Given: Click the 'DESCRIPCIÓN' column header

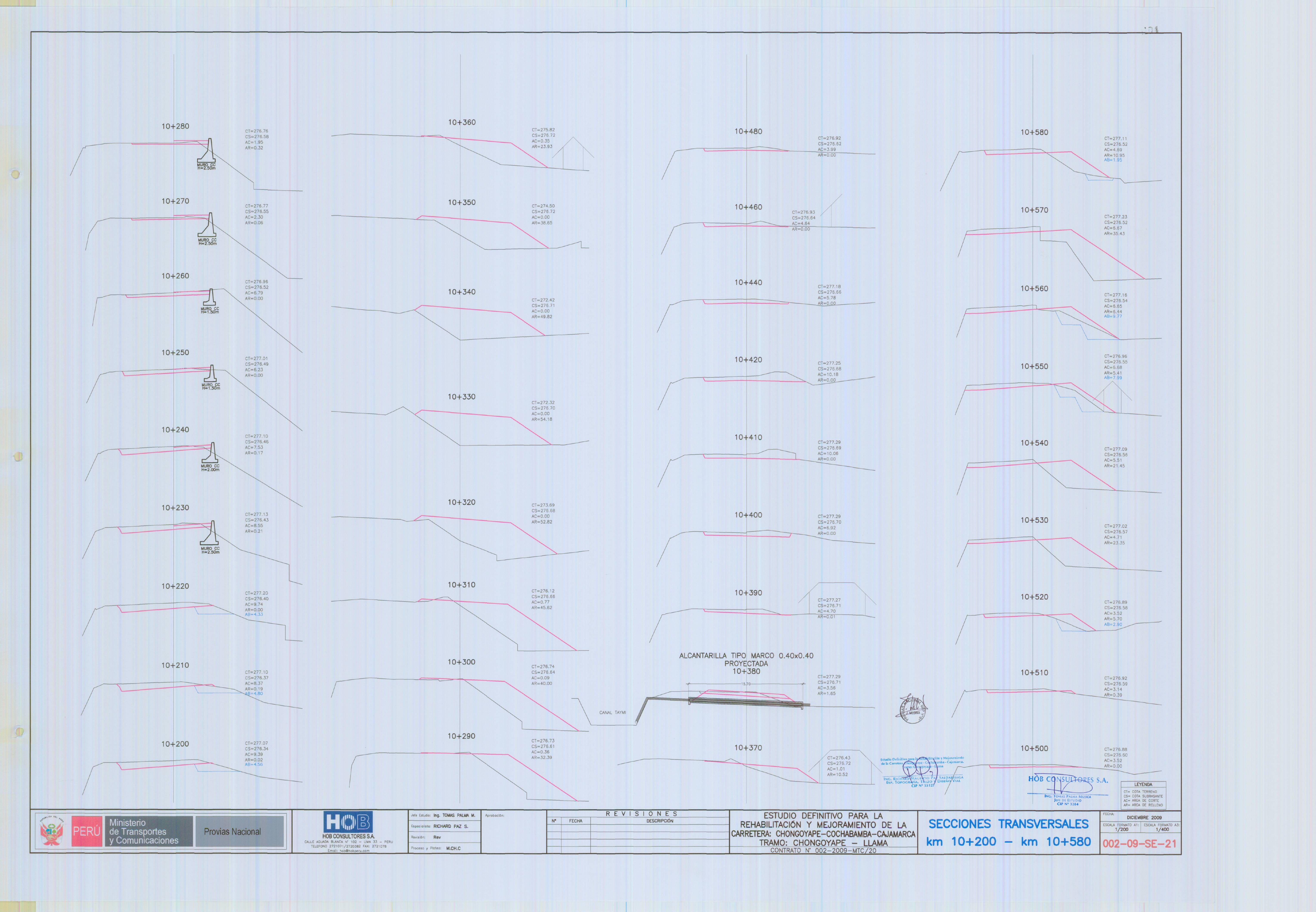Looking at the screenshot, I should pos(660,821).
